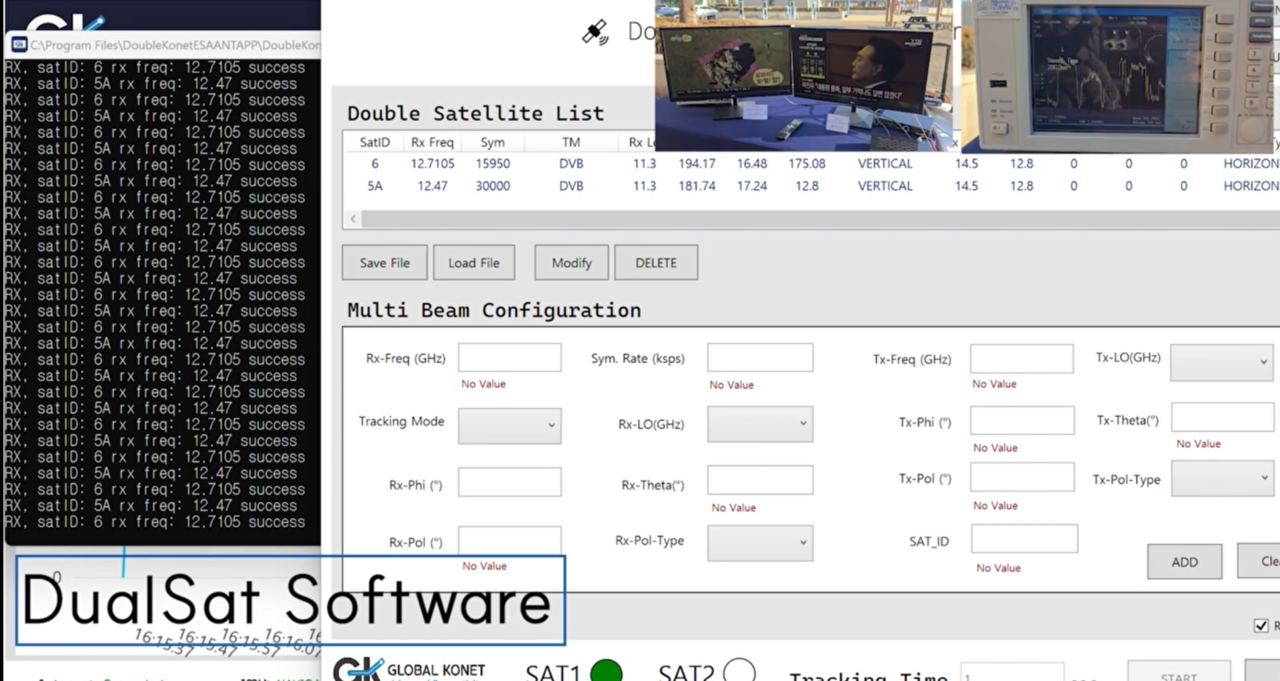Open the Tx-LO(GHz) dropdown
Screen dimensions: 1280x681
click(x=1222, y=362)
